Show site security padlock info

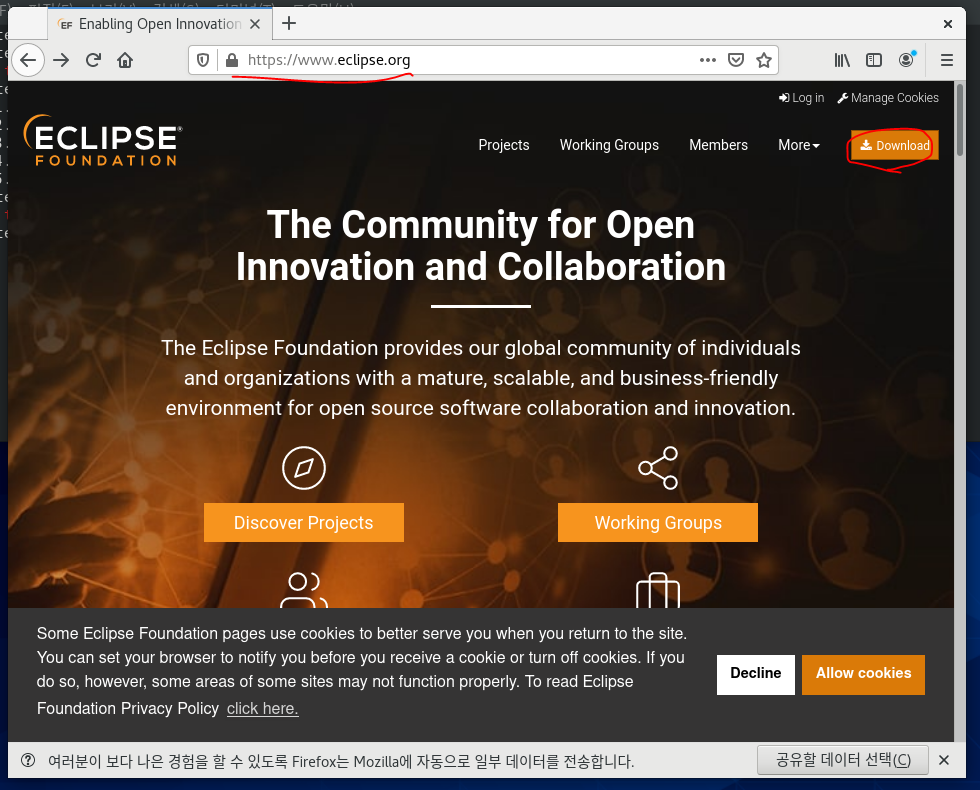[232, 60]
